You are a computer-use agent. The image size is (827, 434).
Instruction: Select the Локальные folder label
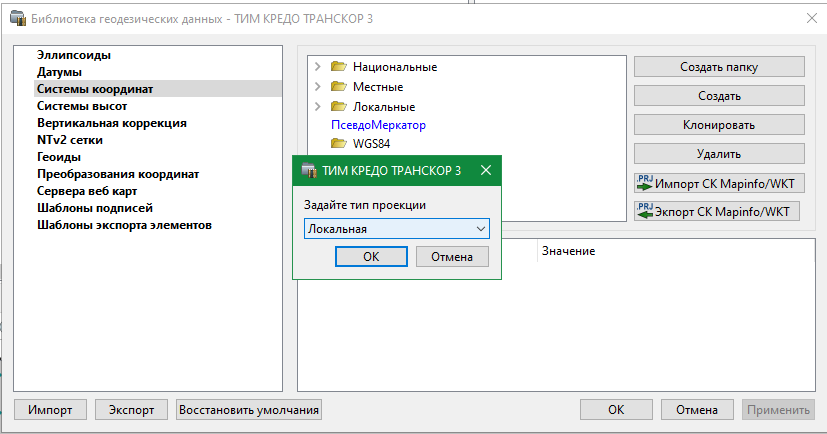384,107
